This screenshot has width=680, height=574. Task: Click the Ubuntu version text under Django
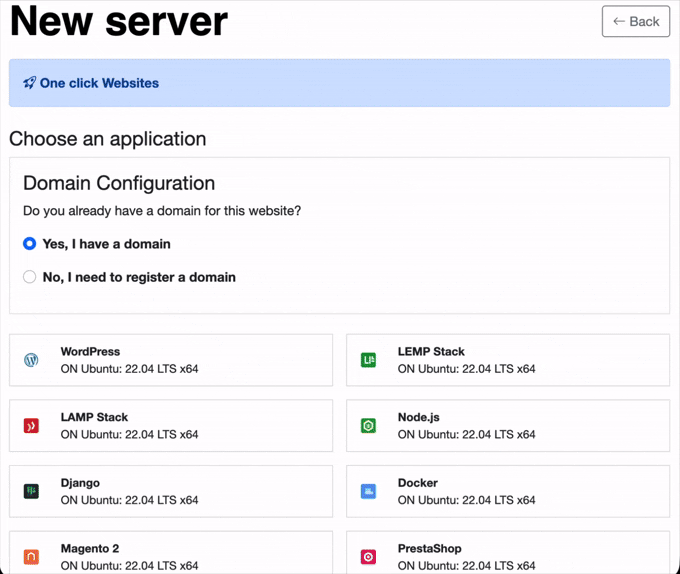(129, 500)
